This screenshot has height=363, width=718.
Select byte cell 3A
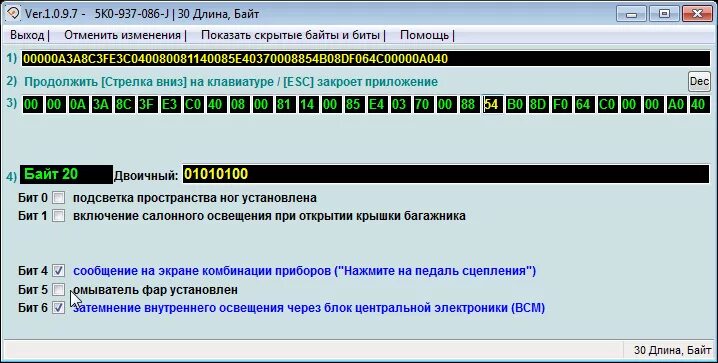(x=101, y=104)
